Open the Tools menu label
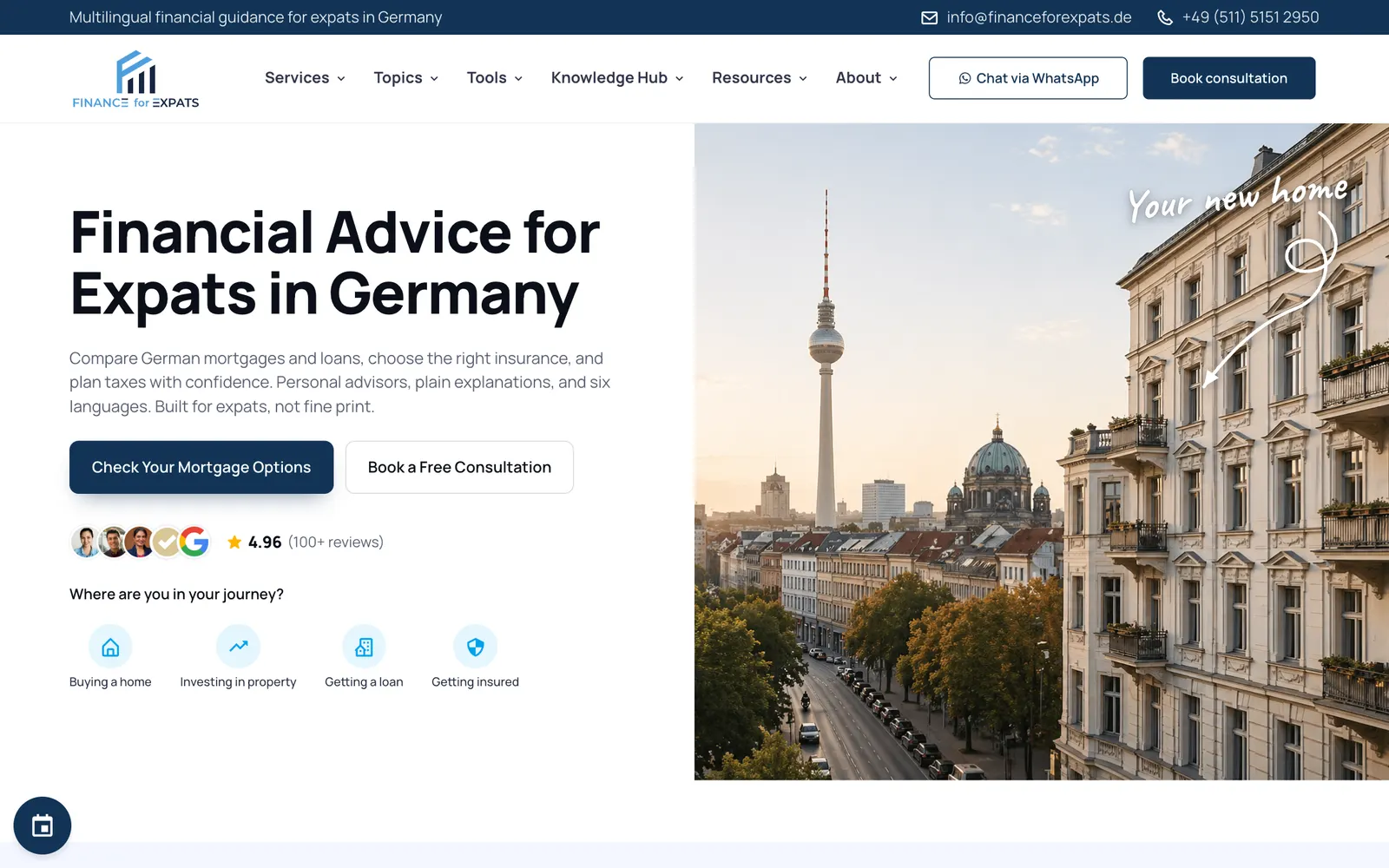Image resolution: width=1389 pixels, height=868 pixels. (486, 78)
